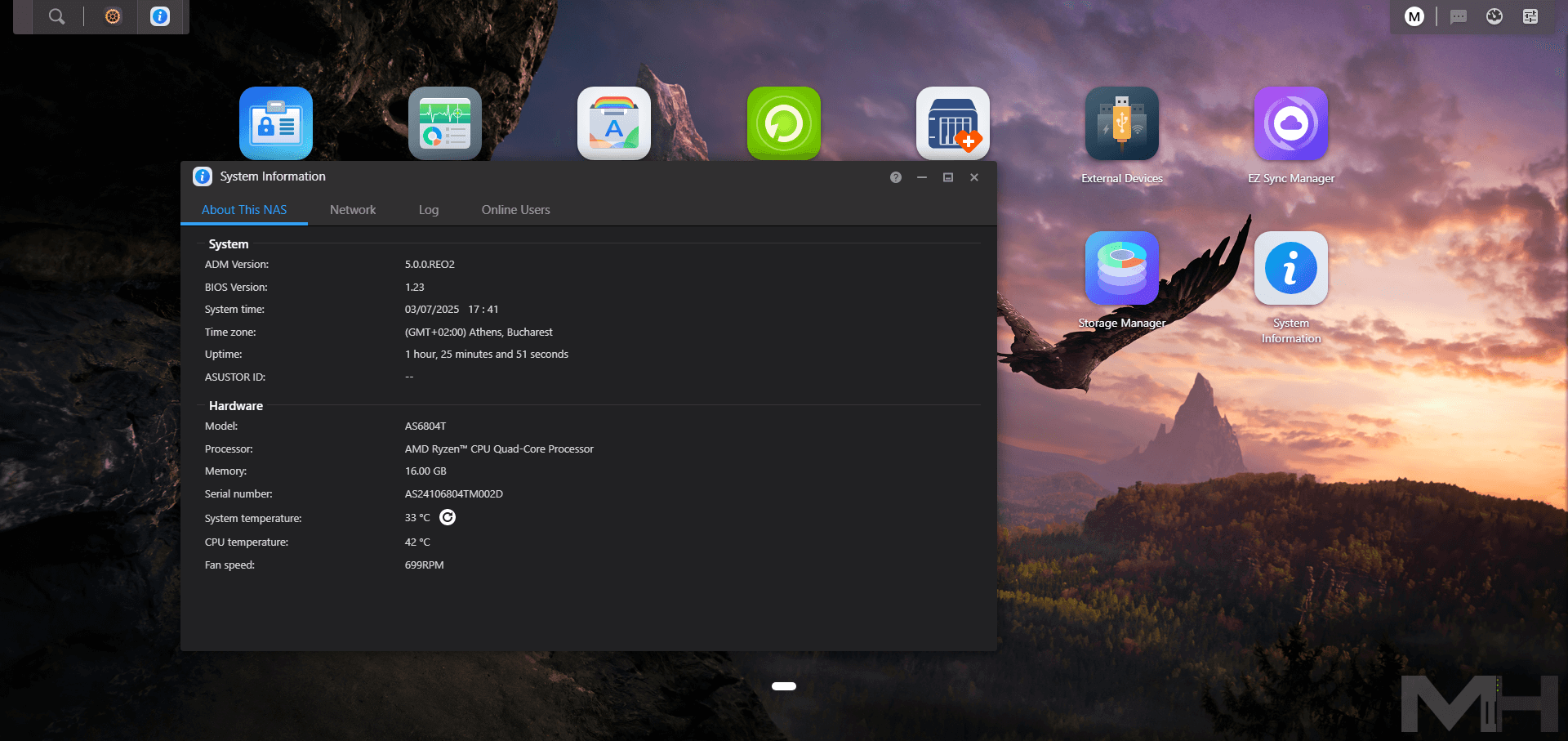The image size is (1568, 741).
Task: Minimize the System Information window
Action: (922, 177)
